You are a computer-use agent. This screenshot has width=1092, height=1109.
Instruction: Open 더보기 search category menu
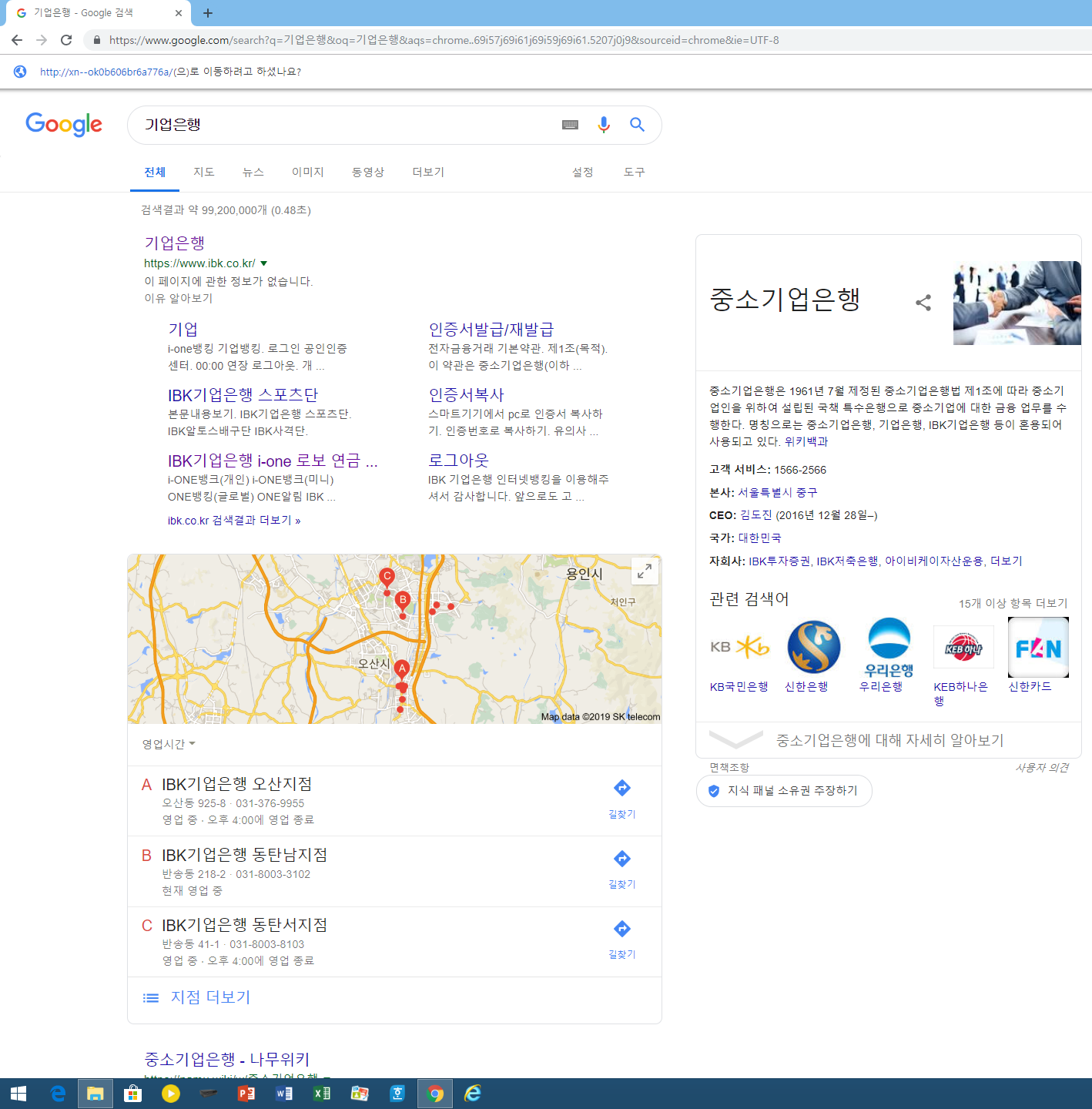(428, 172)
